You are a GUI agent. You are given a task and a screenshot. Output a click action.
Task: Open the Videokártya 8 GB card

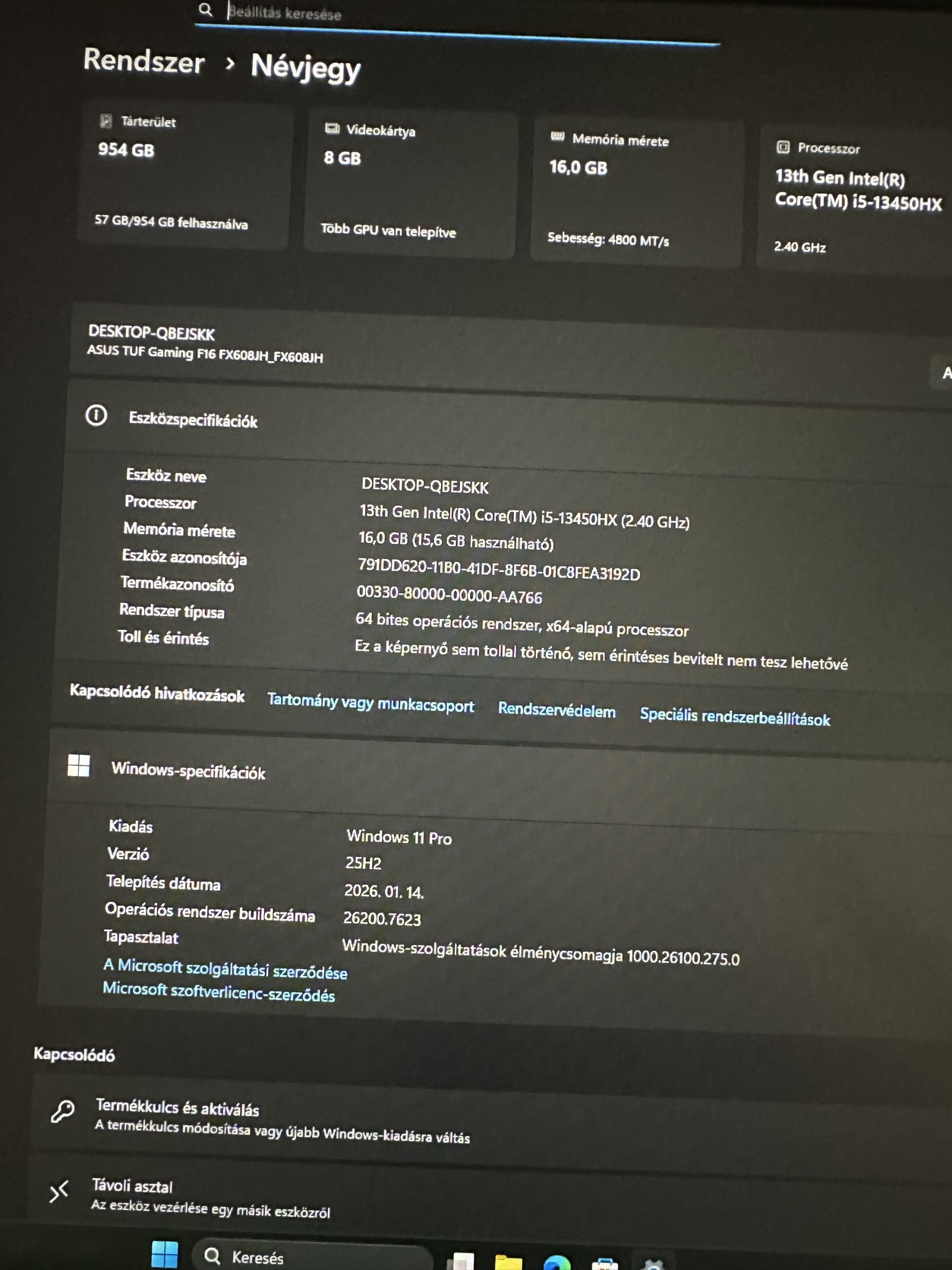click(410, 184)
